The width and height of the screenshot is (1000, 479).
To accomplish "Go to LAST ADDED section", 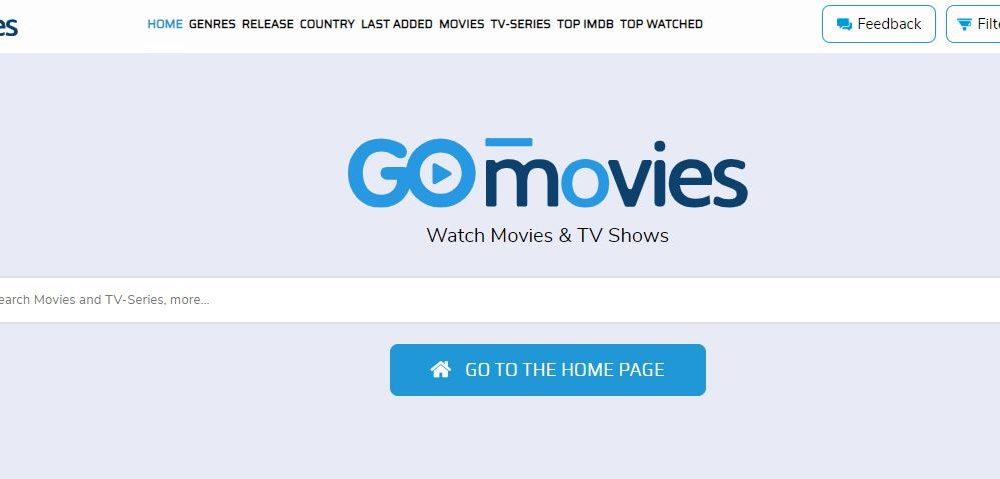I will tap(397, 24).
